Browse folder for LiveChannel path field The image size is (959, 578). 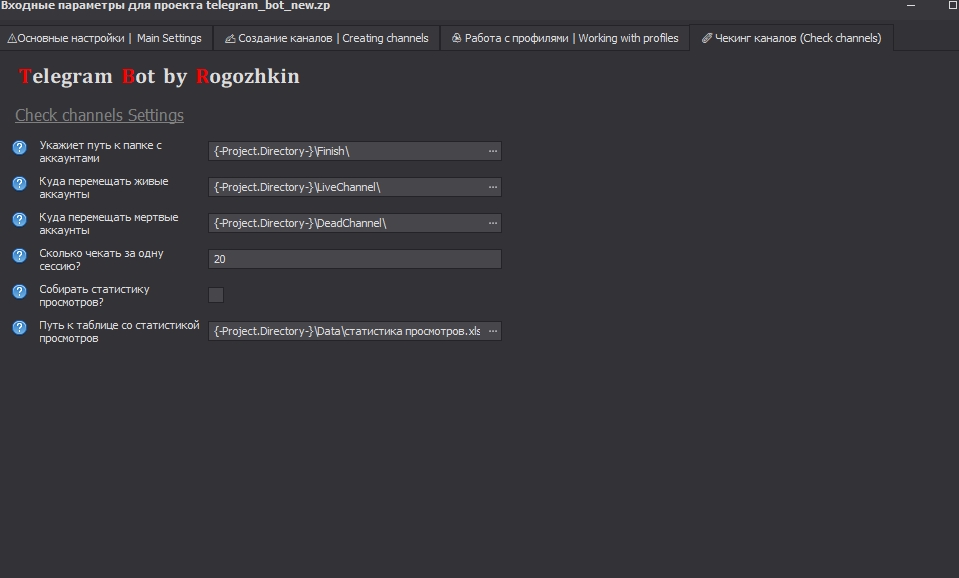click(493, 187)
